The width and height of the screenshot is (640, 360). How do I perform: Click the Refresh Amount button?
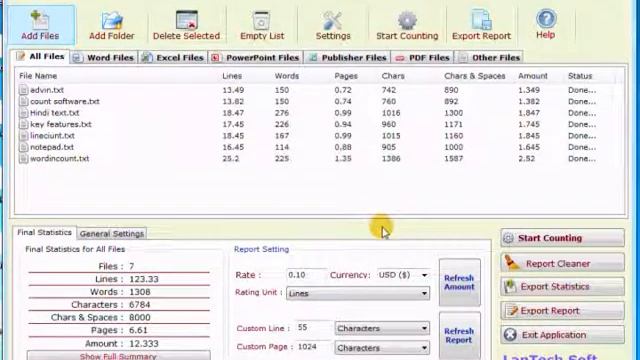[x=460, y=282]
